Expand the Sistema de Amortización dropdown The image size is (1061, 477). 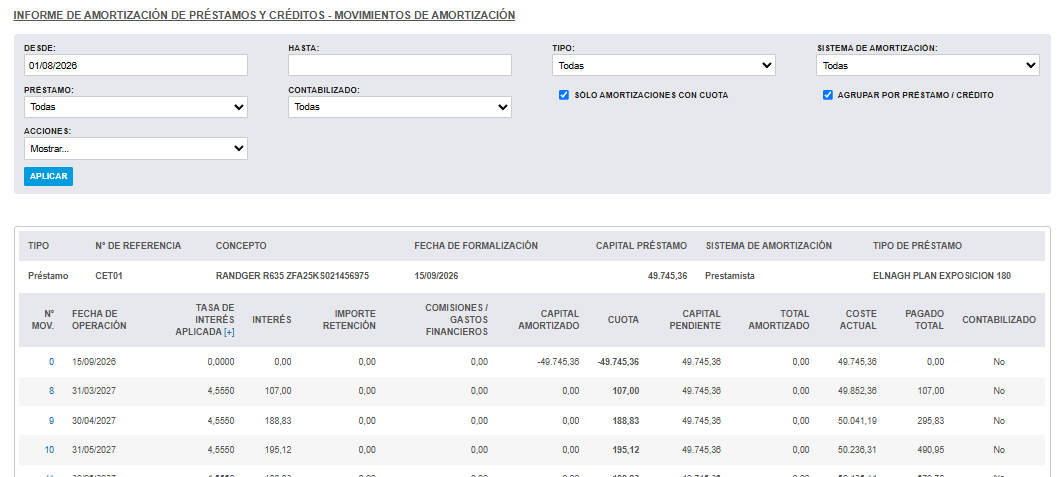[x=928, y=65]
